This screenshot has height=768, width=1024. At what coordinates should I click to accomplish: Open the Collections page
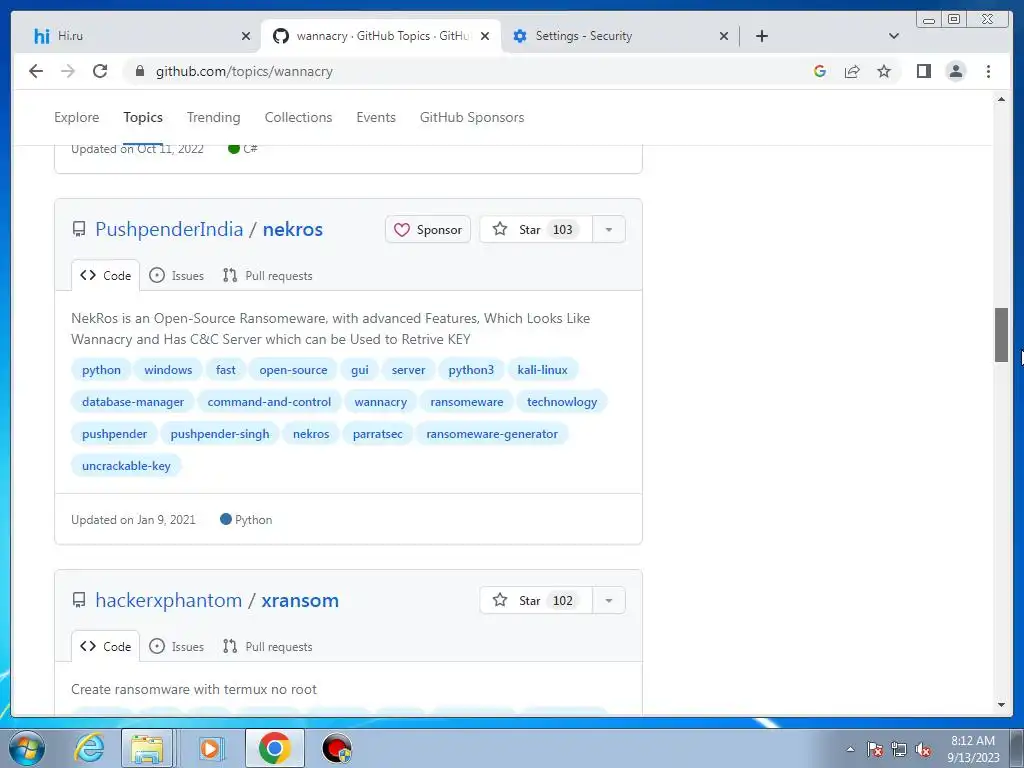tap(298, 118)
